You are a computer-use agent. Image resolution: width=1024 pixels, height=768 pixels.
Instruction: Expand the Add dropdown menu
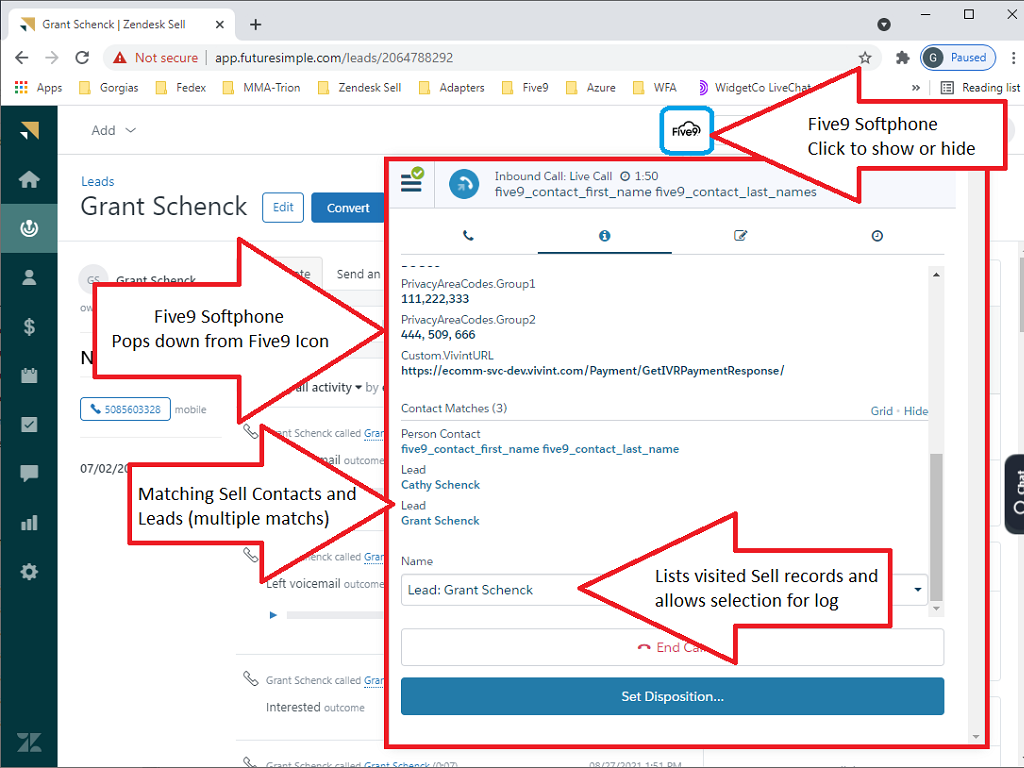pos(113,131)
